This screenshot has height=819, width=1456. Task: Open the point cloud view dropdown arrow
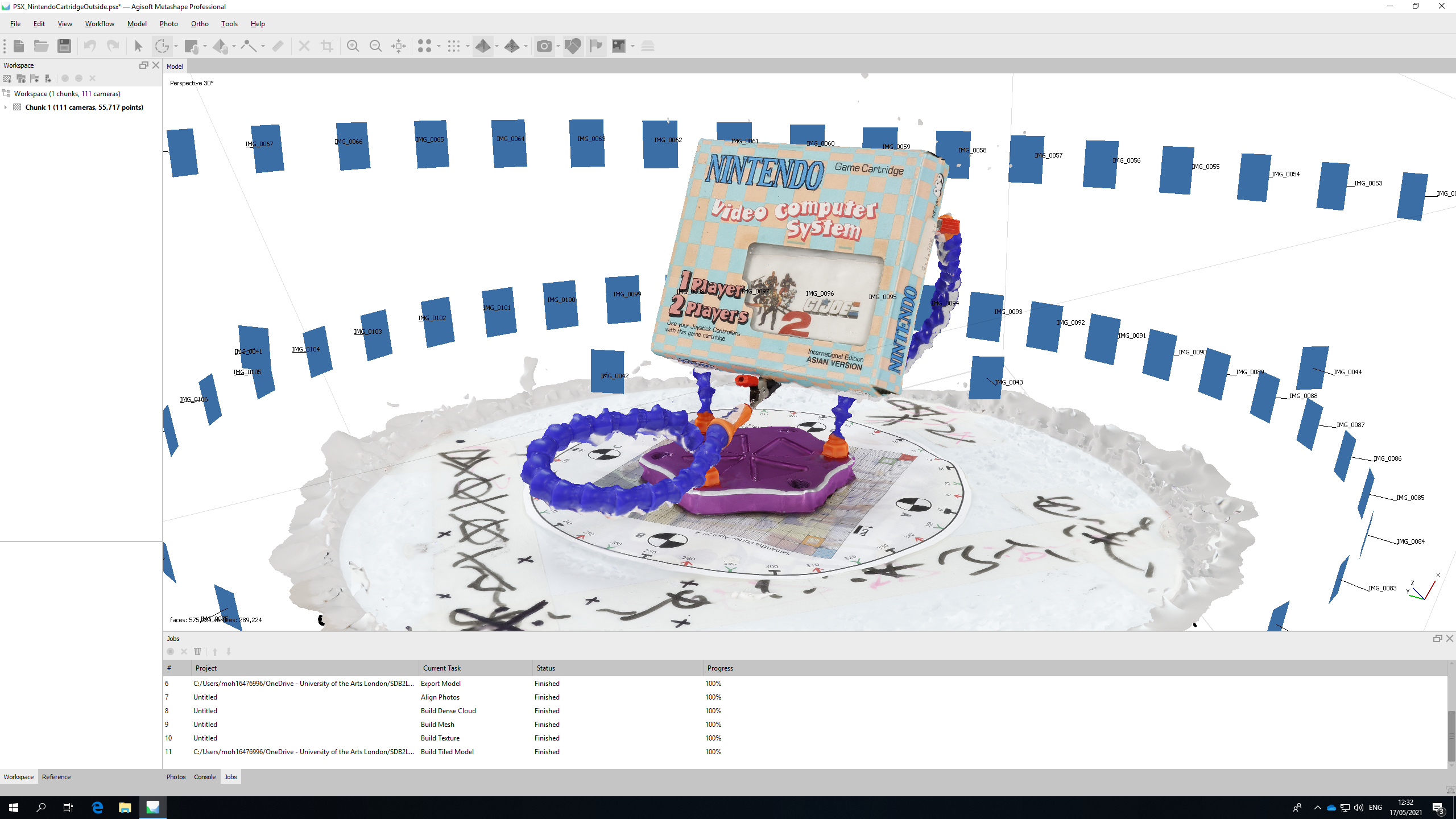click(x=439, y=46)
